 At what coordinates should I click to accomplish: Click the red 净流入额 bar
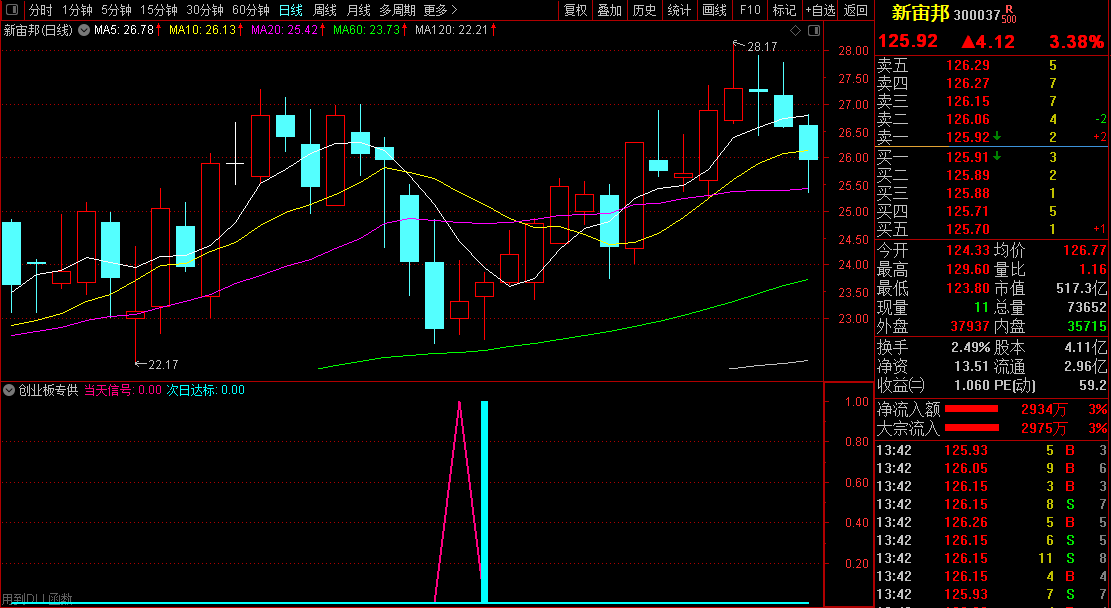pyautogui.click(x=972, y=409)
